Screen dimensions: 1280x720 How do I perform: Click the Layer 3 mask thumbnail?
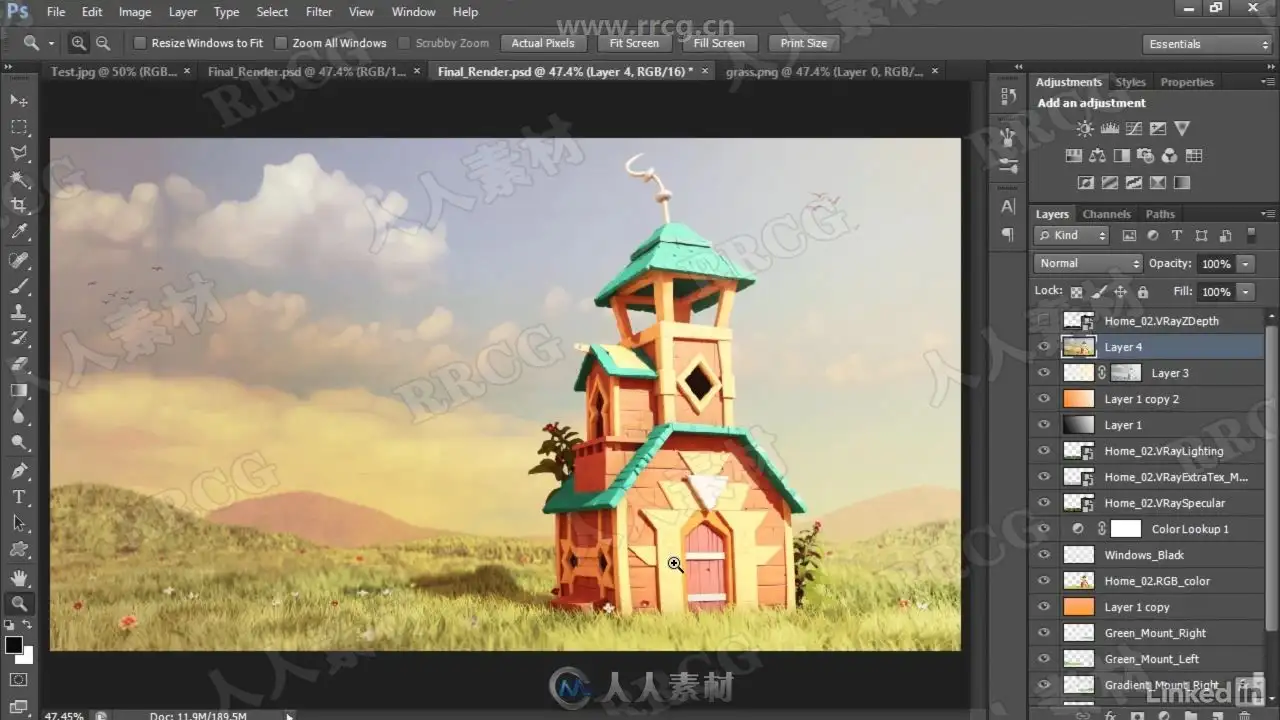pyautogui.click(x=1126, y=372)
